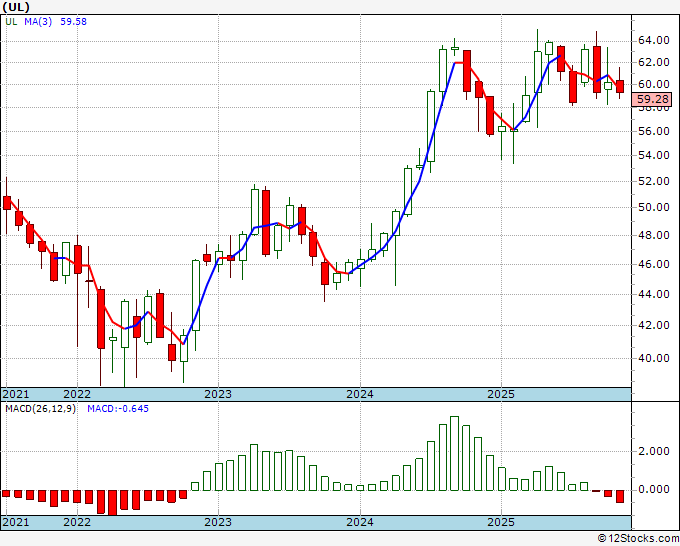Click the 2.000 MACD axis label
This screenshot has width=680, height=546.
point(654,451)
